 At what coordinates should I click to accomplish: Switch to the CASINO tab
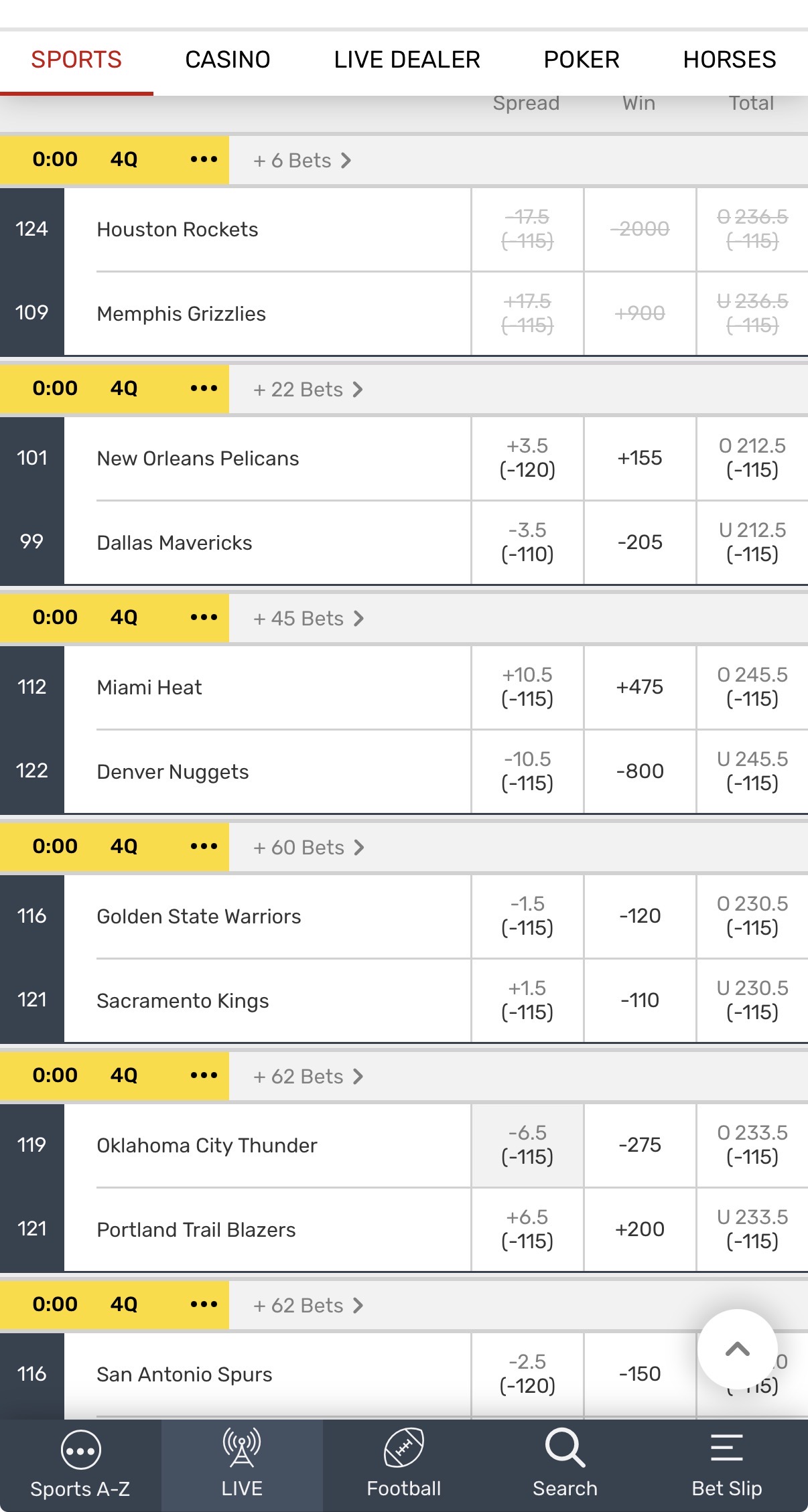(x=228, y=60)
